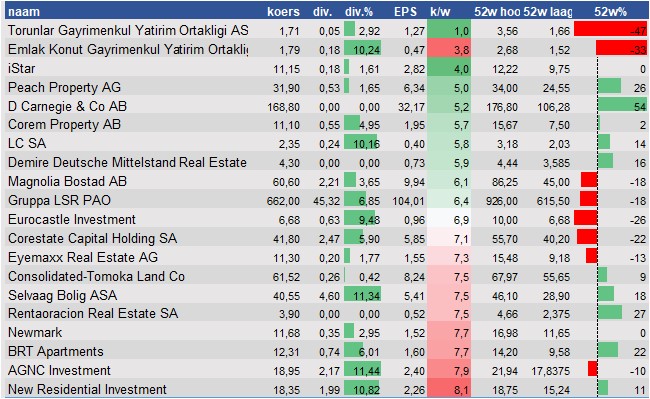Click the red 3,8 k/w cell
The height and width of the screenshot is (399, 650).
click(x=449, y=49)
